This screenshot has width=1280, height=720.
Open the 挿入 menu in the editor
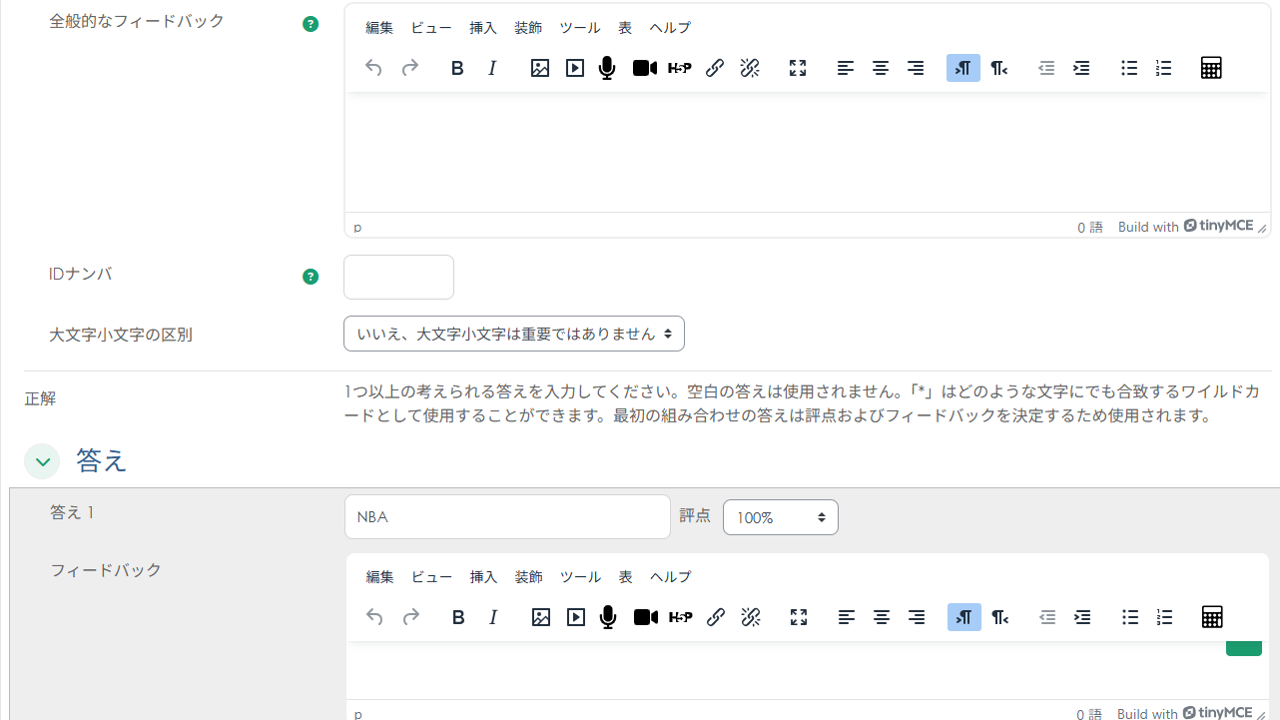pos(483,28)
